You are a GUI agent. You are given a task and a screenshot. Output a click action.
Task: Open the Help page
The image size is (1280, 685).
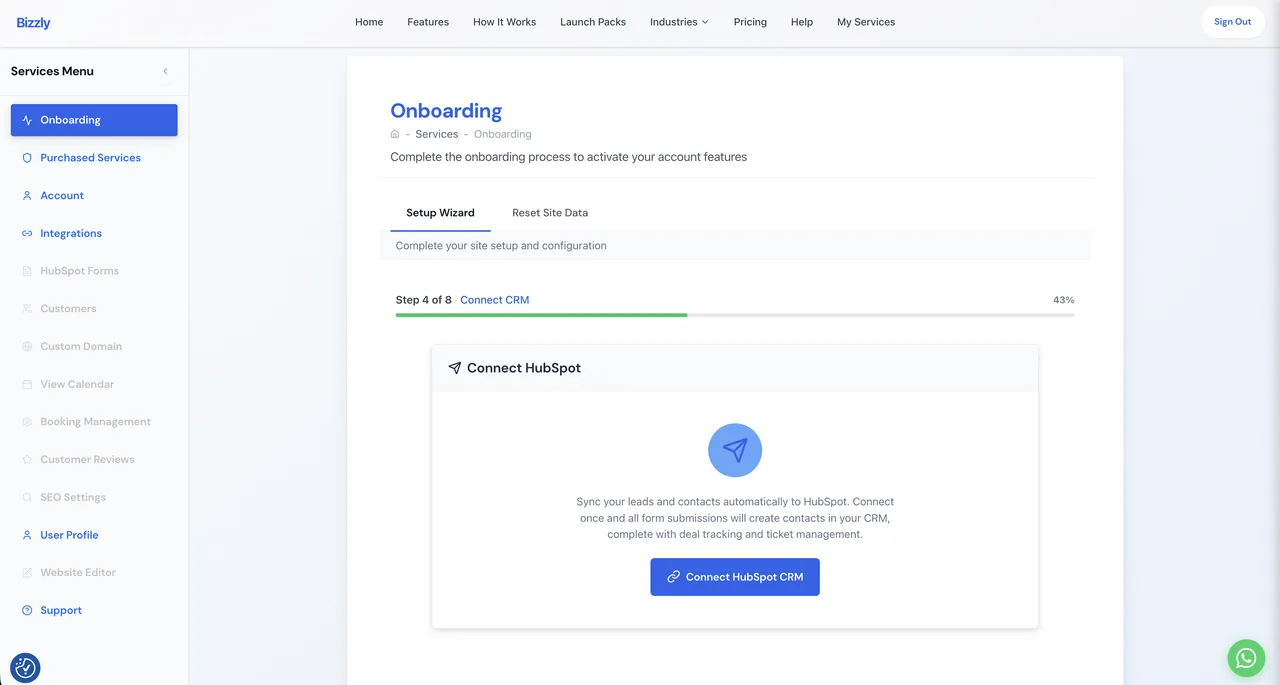coord(802,22)
